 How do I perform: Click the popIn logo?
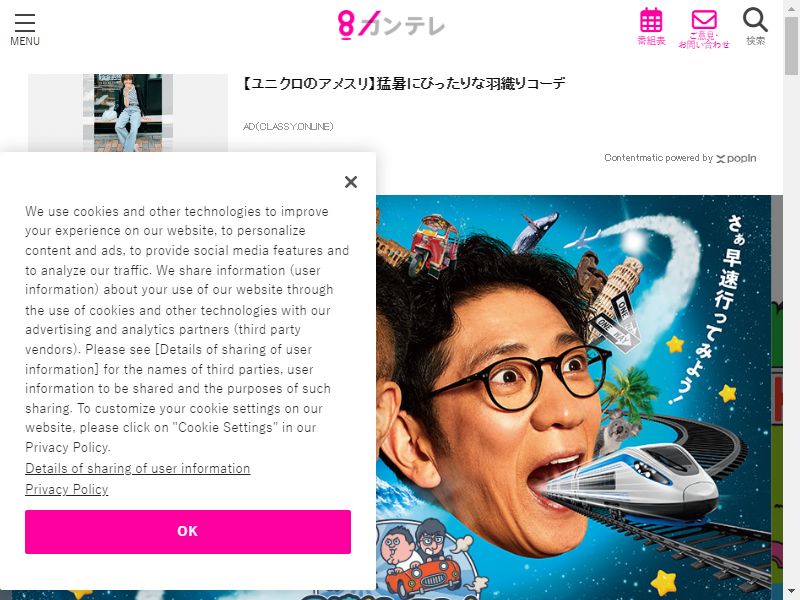736,158
